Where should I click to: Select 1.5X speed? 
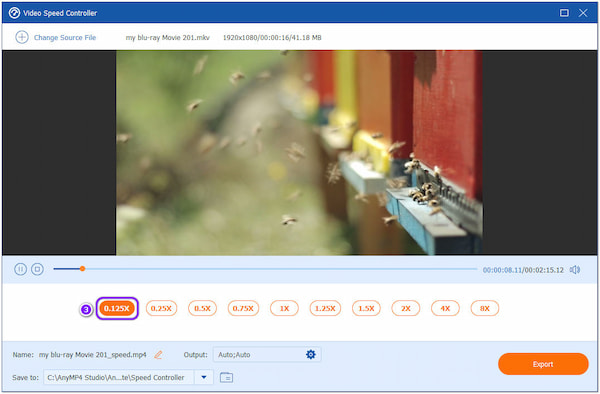366,308
